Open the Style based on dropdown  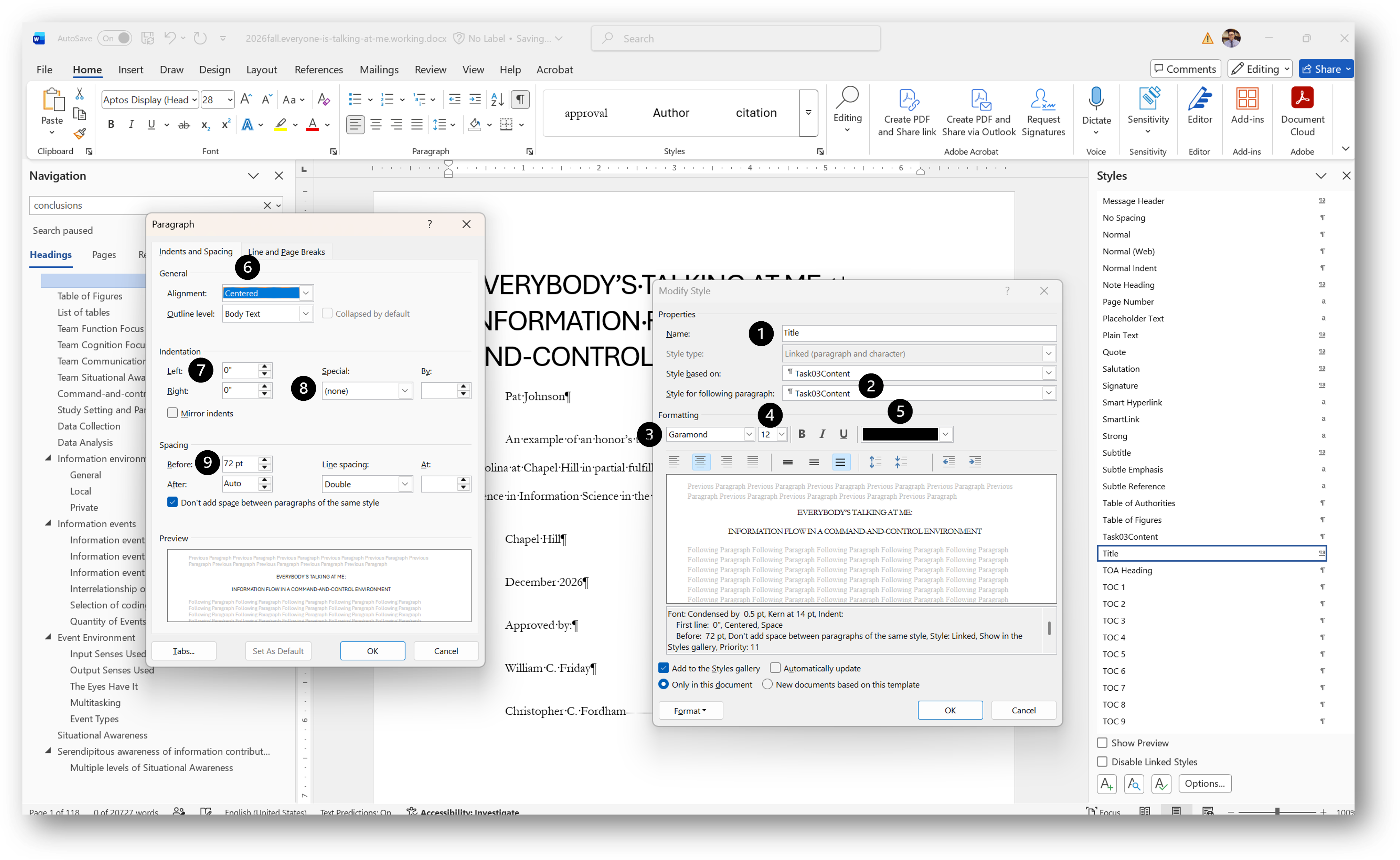(1049, 373)
